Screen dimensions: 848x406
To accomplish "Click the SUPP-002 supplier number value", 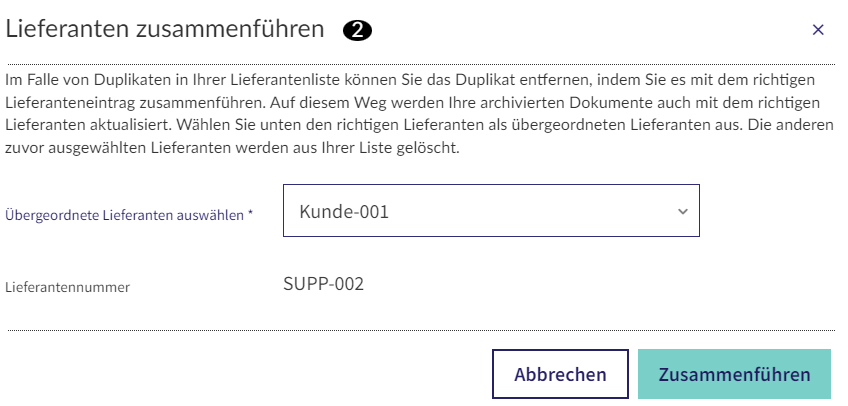I will click(x=323, y=284).
